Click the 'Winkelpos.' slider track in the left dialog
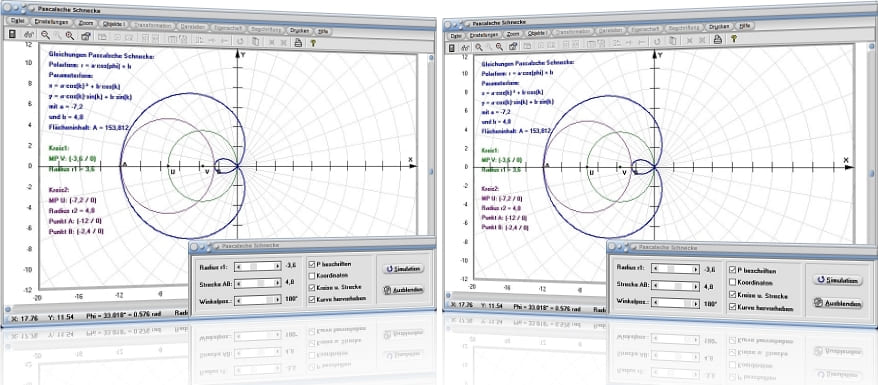The height and width of the screenshot is (385, 878). coord(258,301)
